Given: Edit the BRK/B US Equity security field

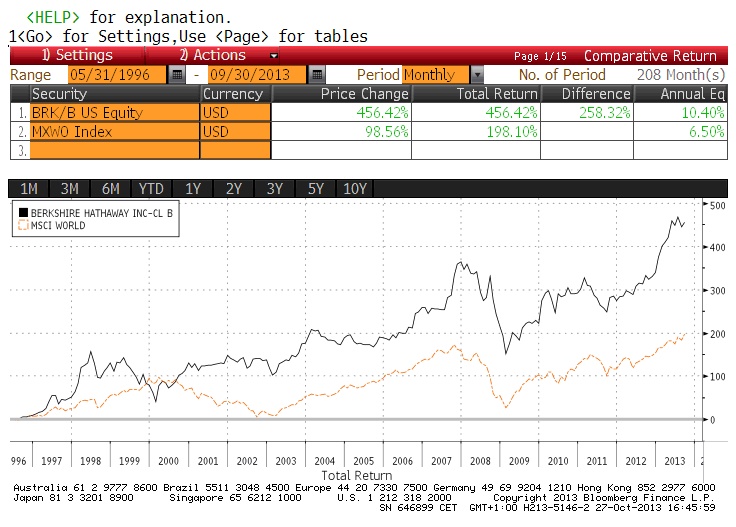Looking at the screenshot, I should [115, 113].
